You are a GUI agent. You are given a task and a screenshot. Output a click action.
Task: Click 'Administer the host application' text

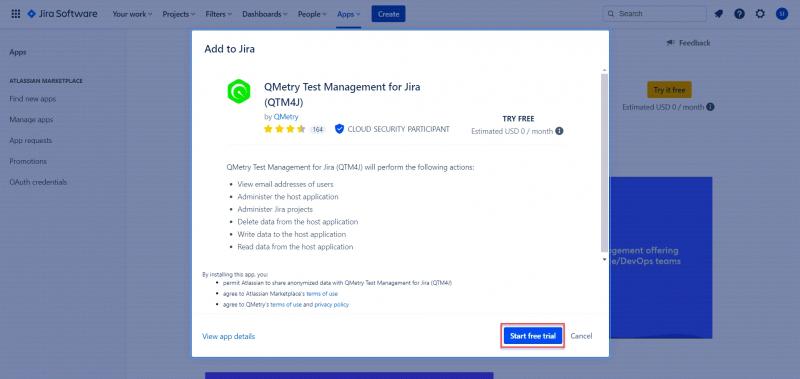click(x=288, y=196)
